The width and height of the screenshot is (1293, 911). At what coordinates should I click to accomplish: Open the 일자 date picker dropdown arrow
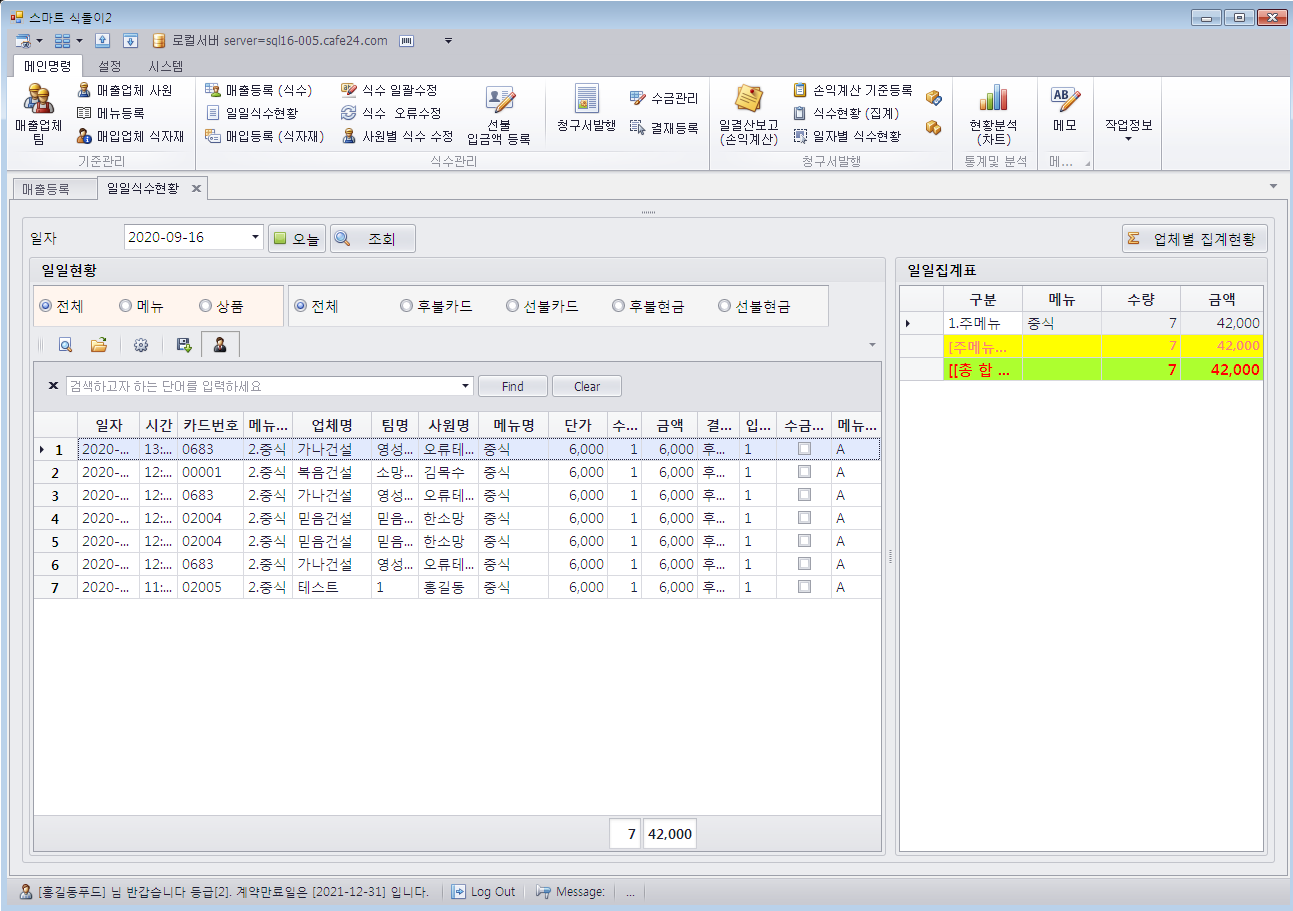click(x=256, y=238)
